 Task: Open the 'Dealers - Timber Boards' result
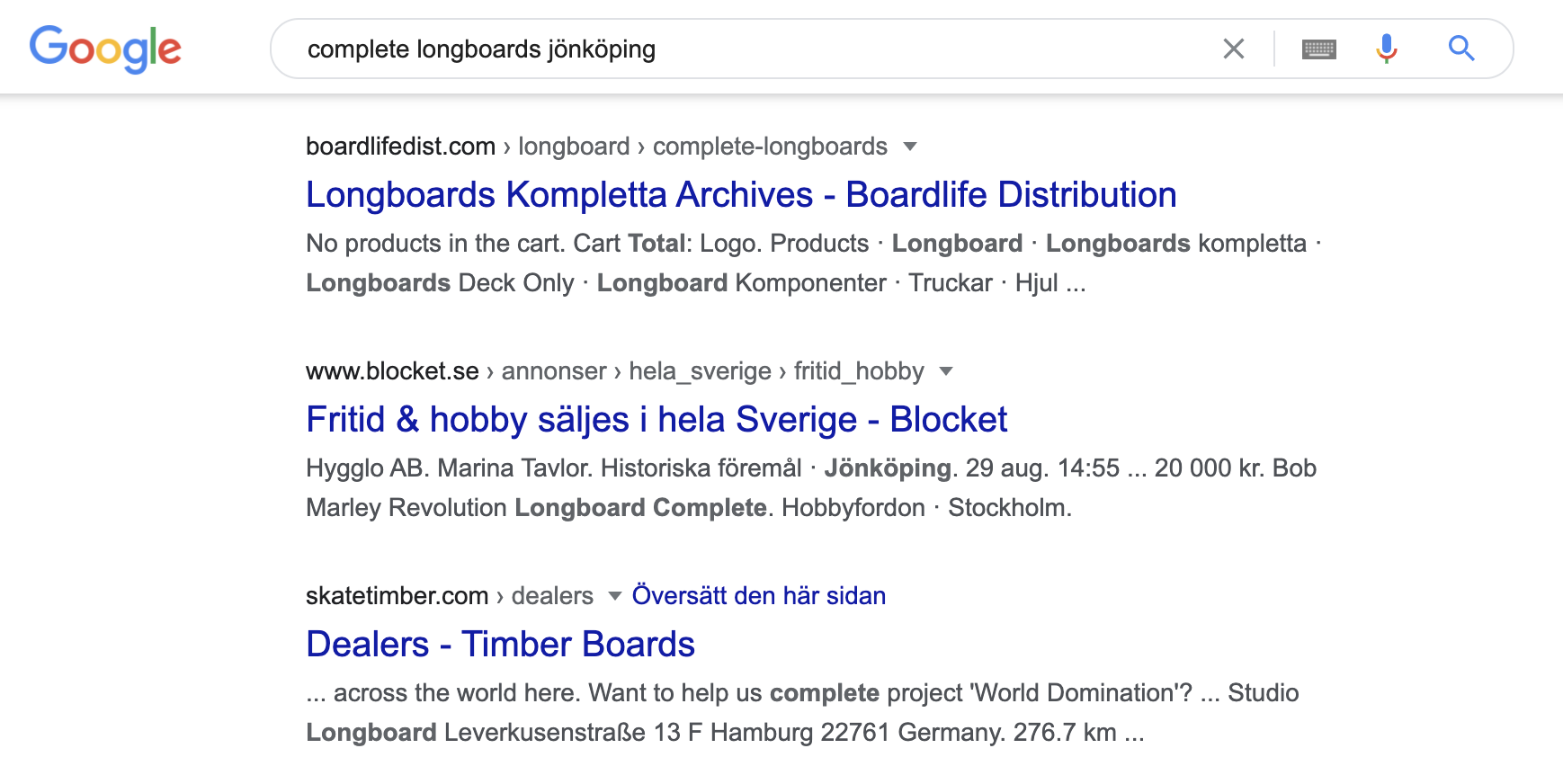coord(500,645)
